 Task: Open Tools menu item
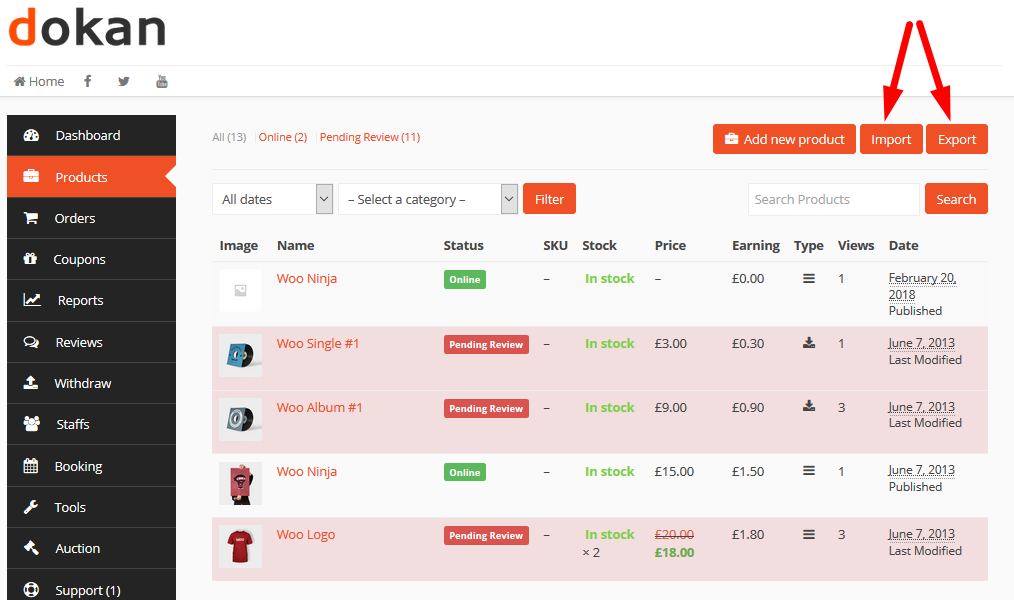pyautogui.click(x=91, y=507)
